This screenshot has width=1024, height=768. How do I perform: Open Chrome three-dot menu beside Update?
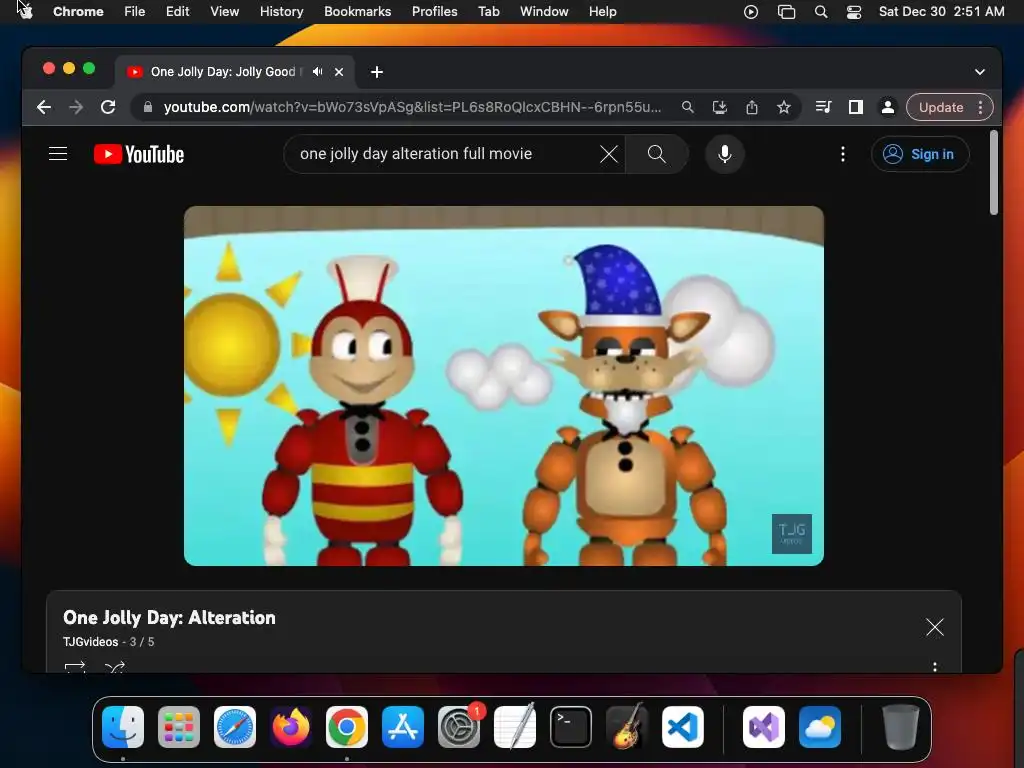pos(980,107)
